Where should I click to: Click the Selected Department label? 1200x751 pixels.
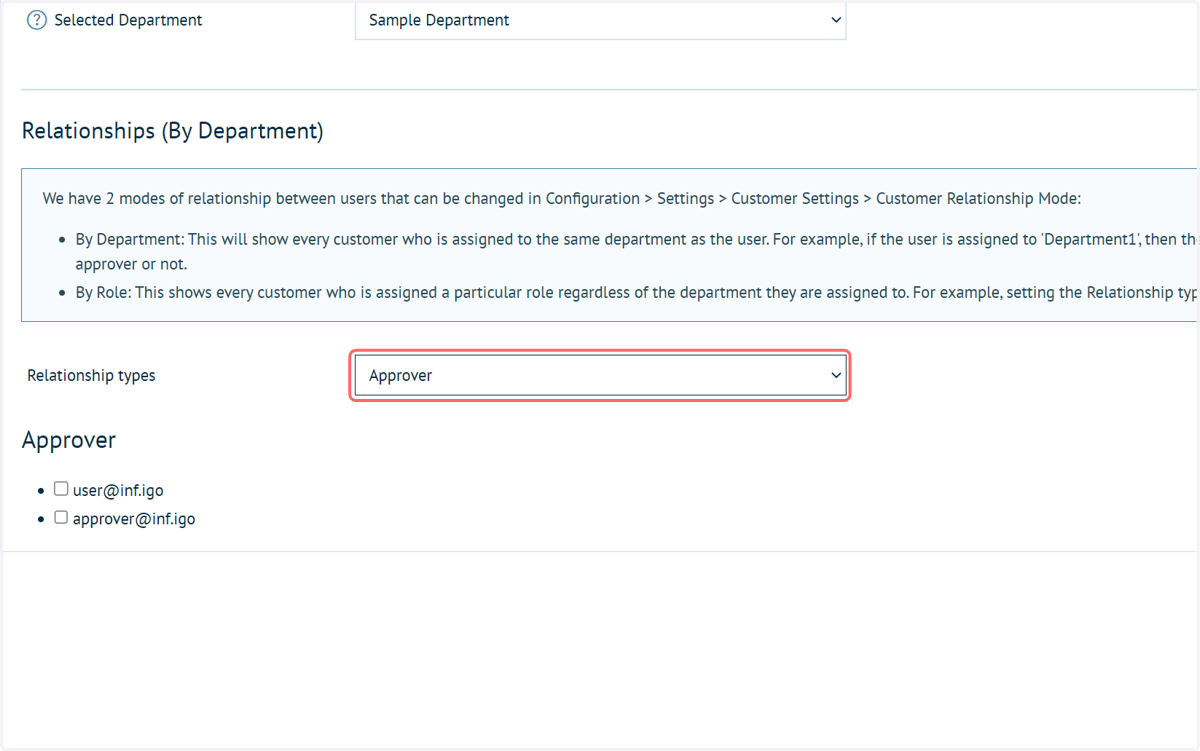coord(128,20)
